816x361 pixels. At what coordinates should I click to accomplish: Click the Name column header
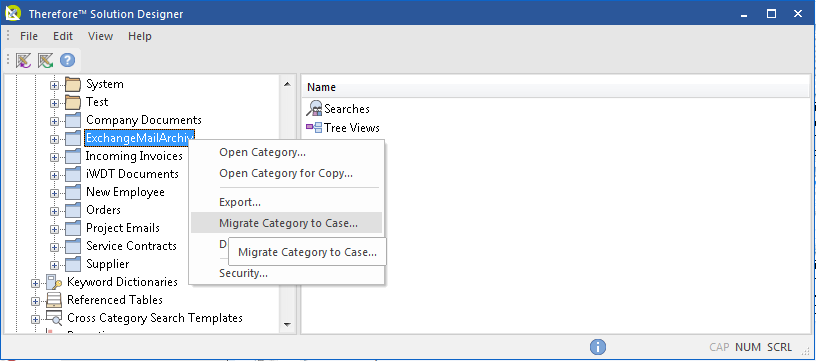click(555, 87)
